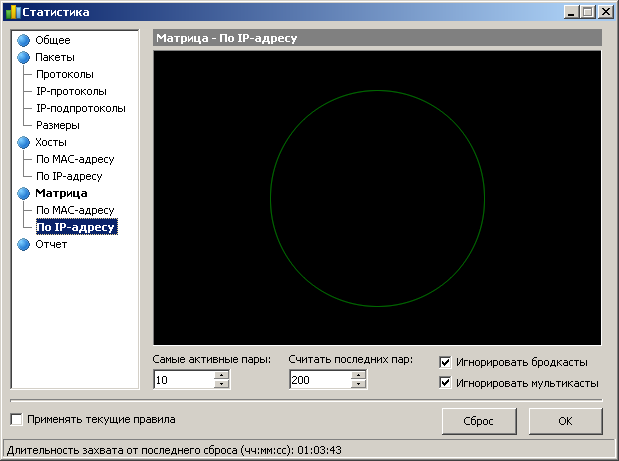Open По MAC-адресу under Хосты

(x=75, y=159)
